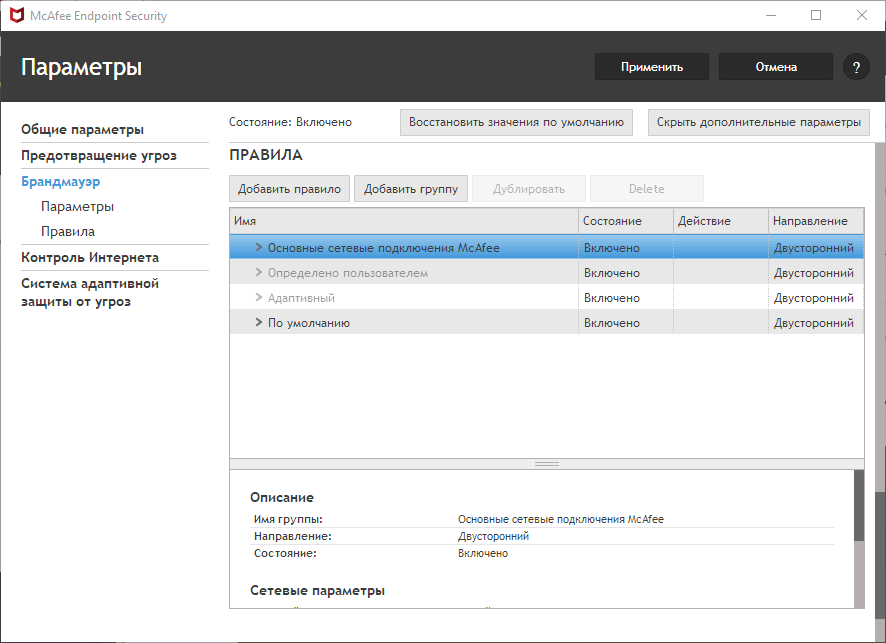Click Состояние: Включено status text

point(290,122)
